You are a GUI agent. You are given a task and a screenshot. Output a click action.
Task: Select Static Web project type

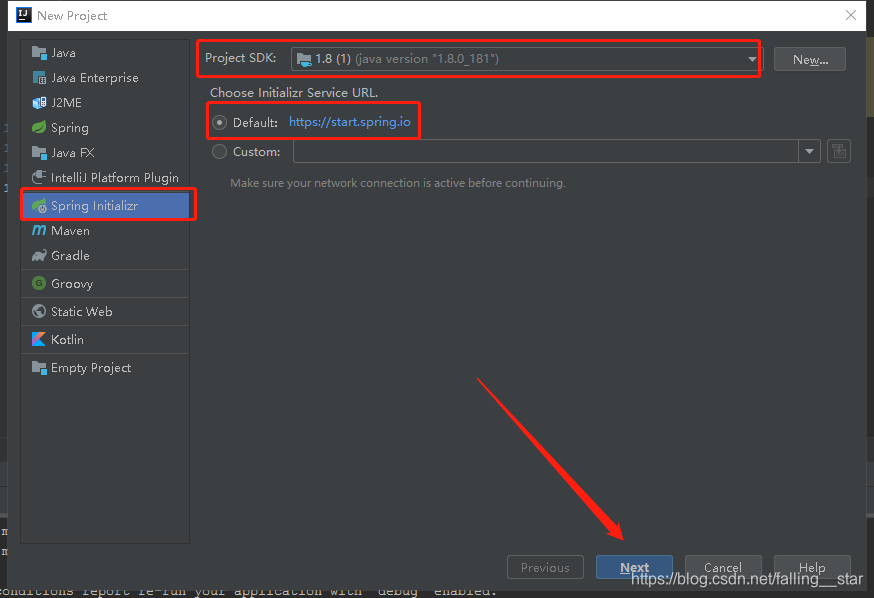[x=105, y=311]
